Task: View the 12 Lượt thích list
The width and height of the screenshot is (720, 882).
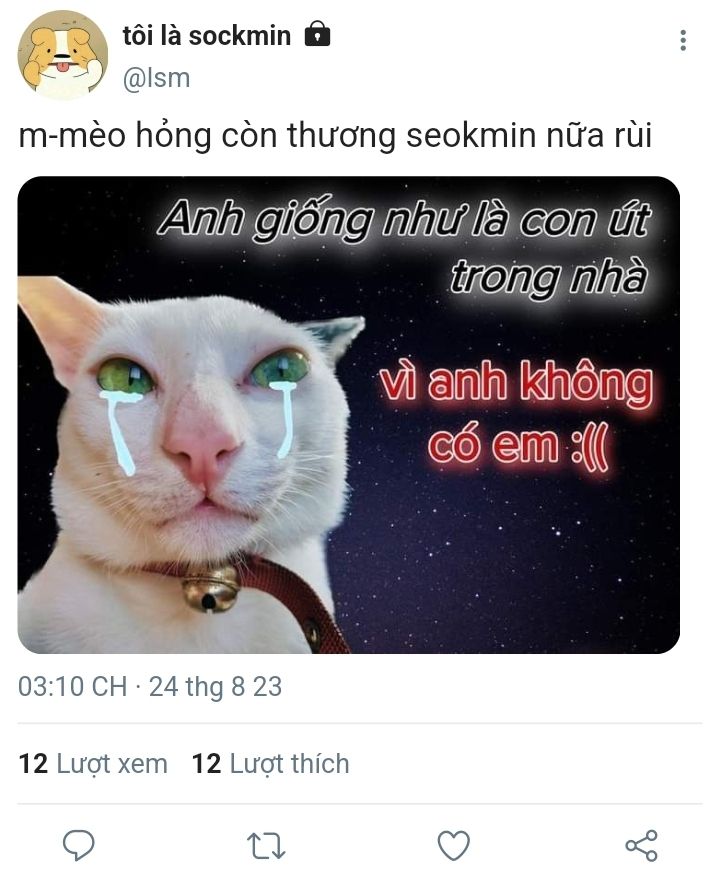Action: coord(271,763)
